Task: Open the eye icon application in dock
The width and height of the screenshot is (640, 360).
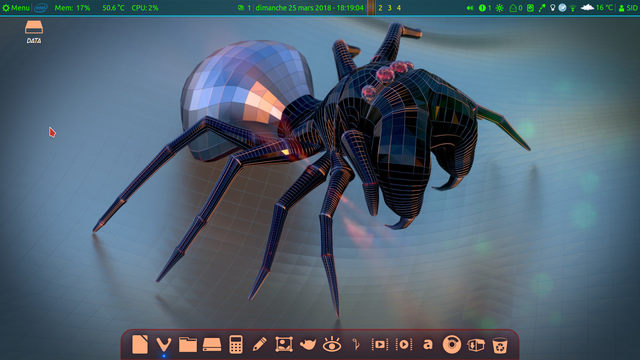Action: pyautogui.click(x=332, y=344)
